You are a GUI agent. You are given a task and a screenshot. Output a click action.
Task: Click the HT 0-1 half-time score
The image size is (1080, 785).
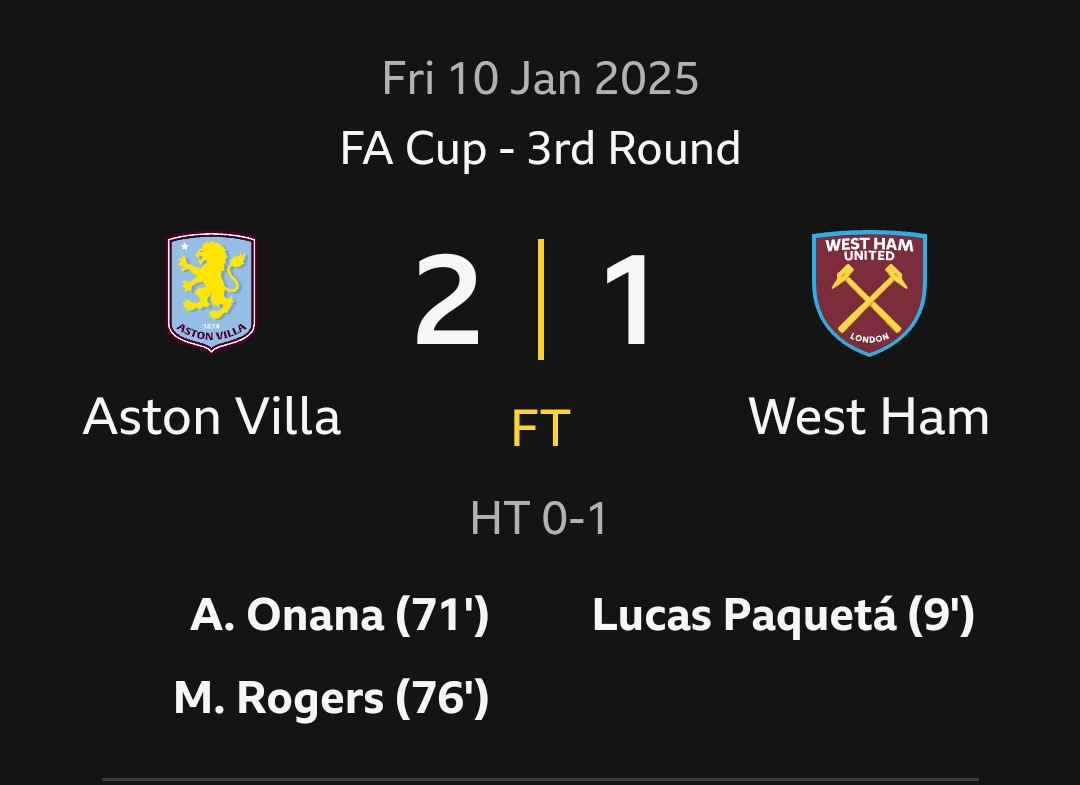point(539,518)
